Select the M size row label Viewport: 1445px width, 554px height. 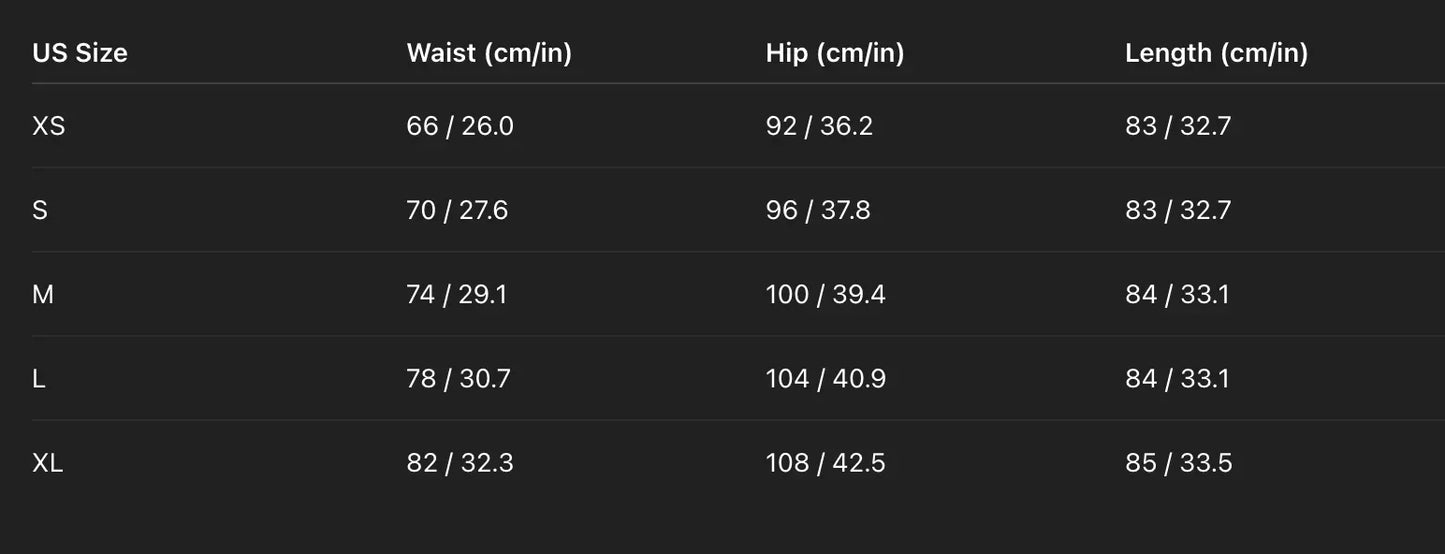pyautogui.click(x=43, y=294)
